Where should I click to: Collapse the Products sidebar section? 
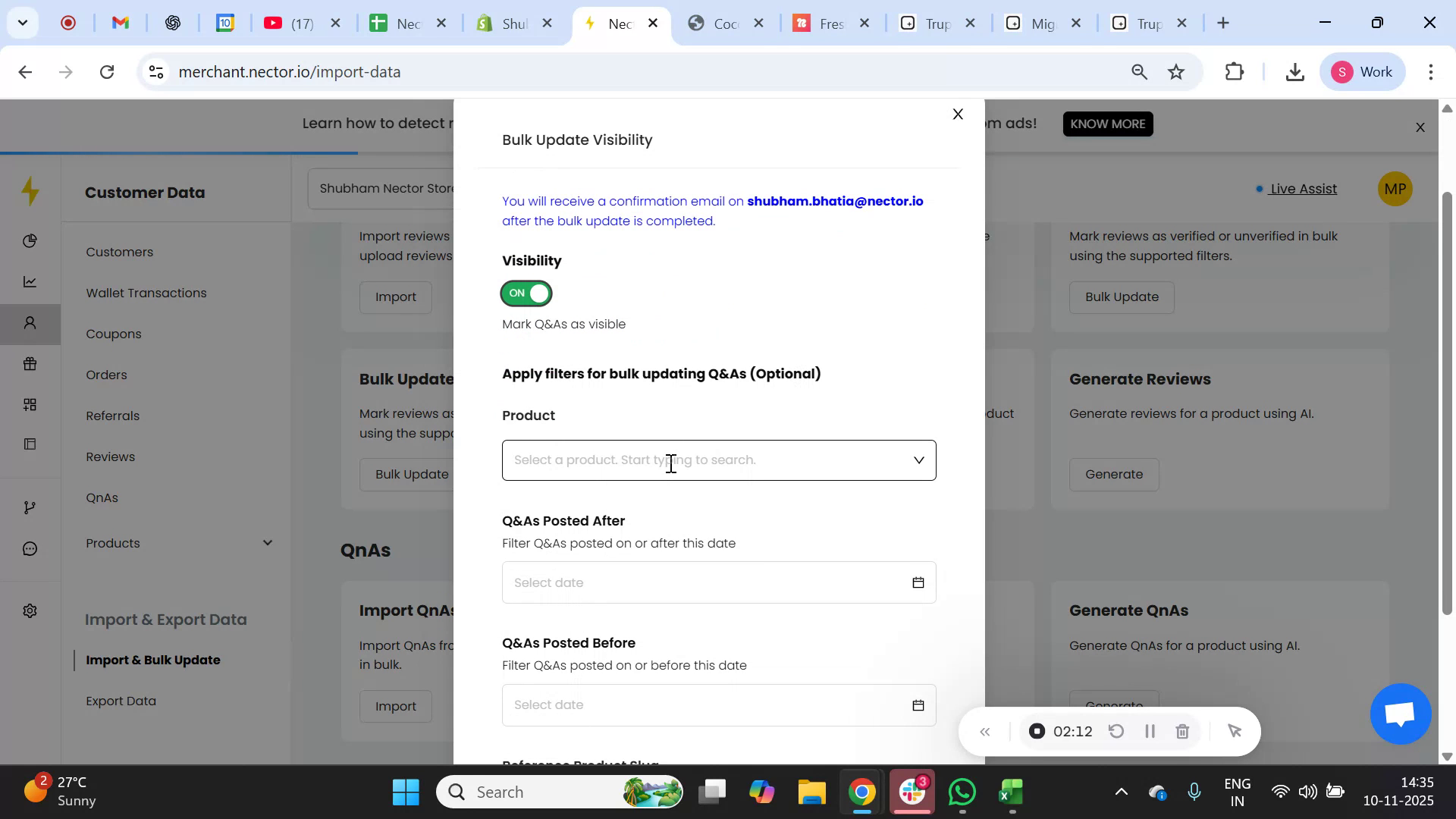267,543
